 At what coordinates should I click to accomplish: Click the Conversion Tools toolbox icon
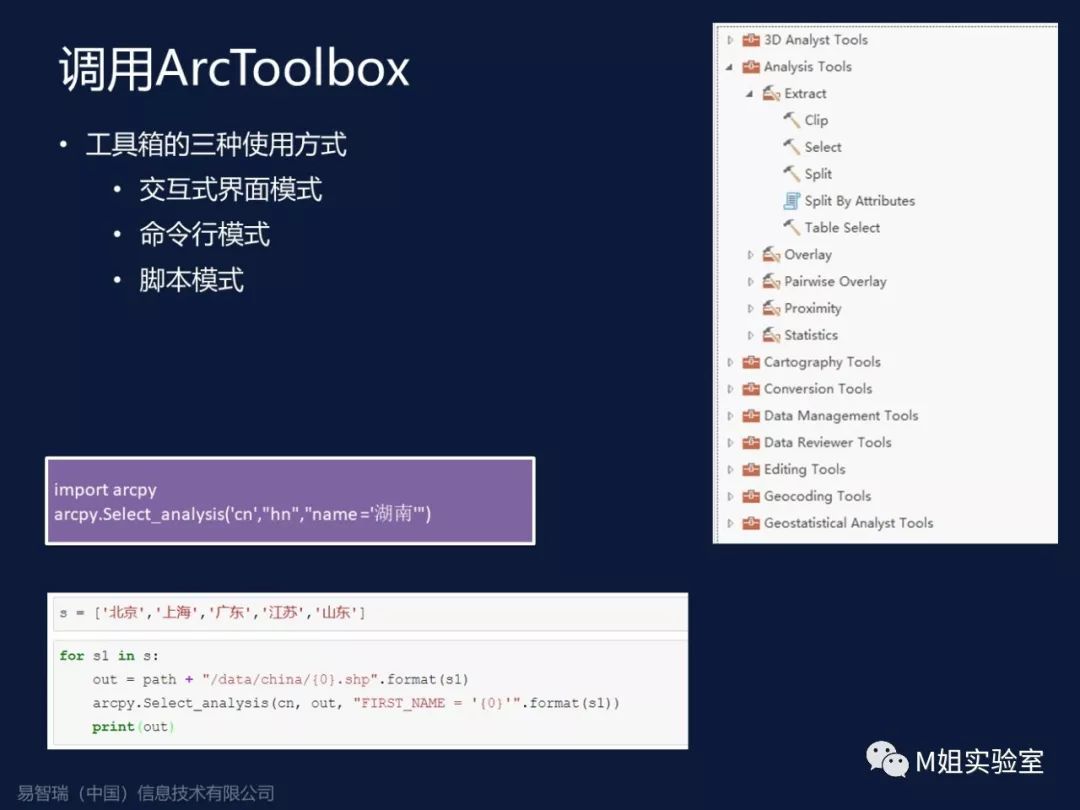(751, 389)
